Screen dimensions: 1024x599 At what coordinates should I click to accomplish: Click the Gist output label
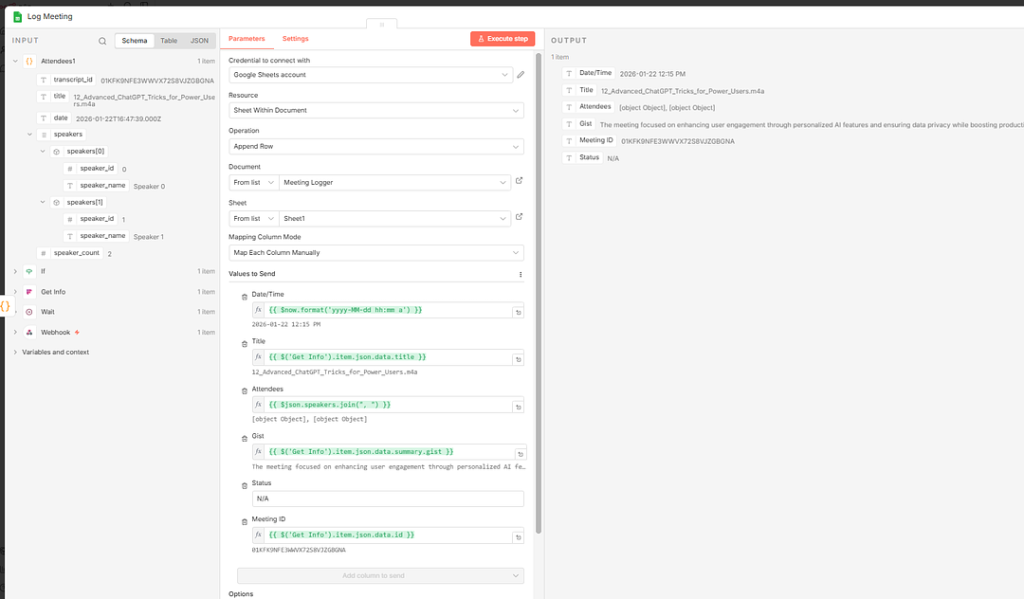coord(585,123)
